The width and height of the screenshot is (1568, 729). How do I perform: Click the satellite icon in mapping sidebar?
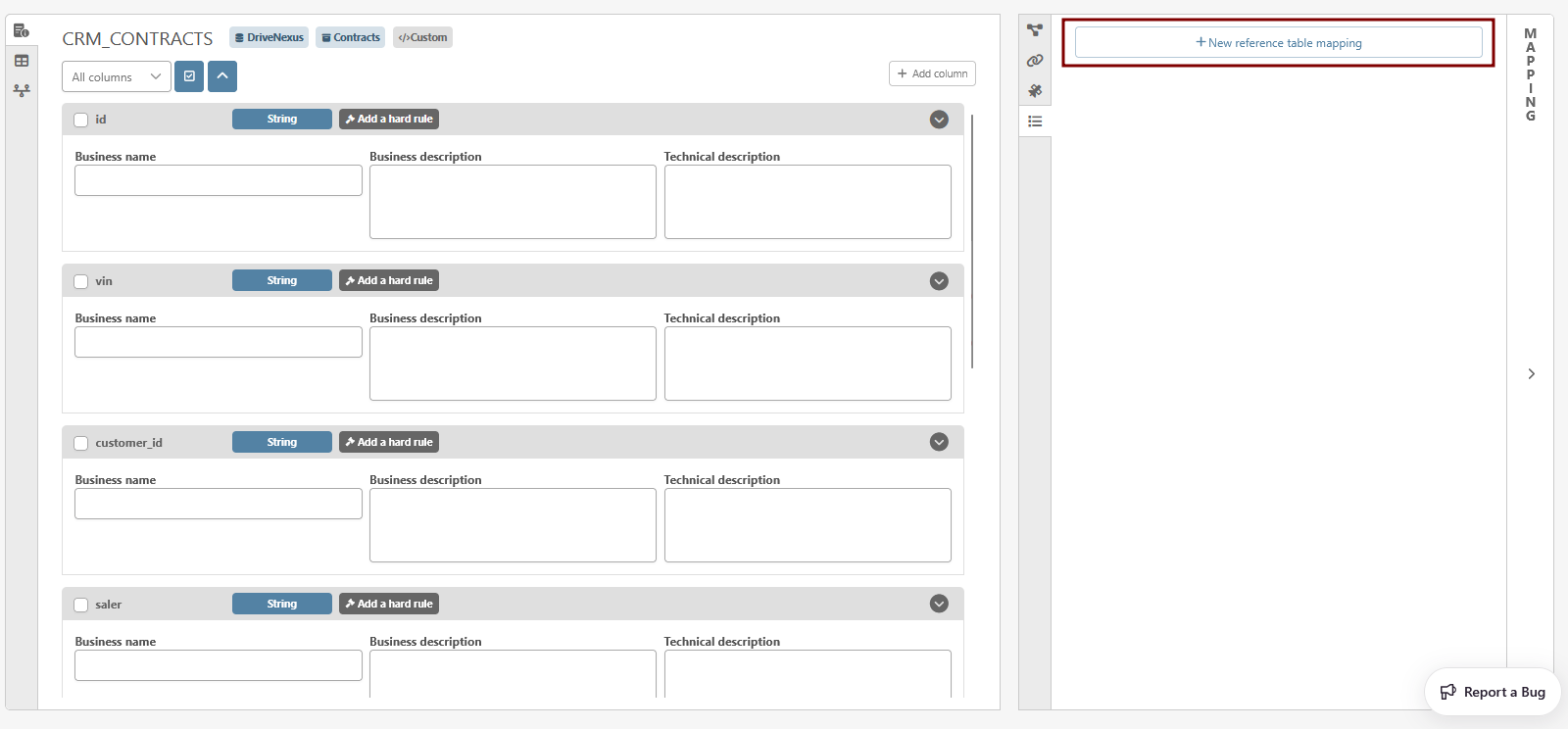[1035, 91]
